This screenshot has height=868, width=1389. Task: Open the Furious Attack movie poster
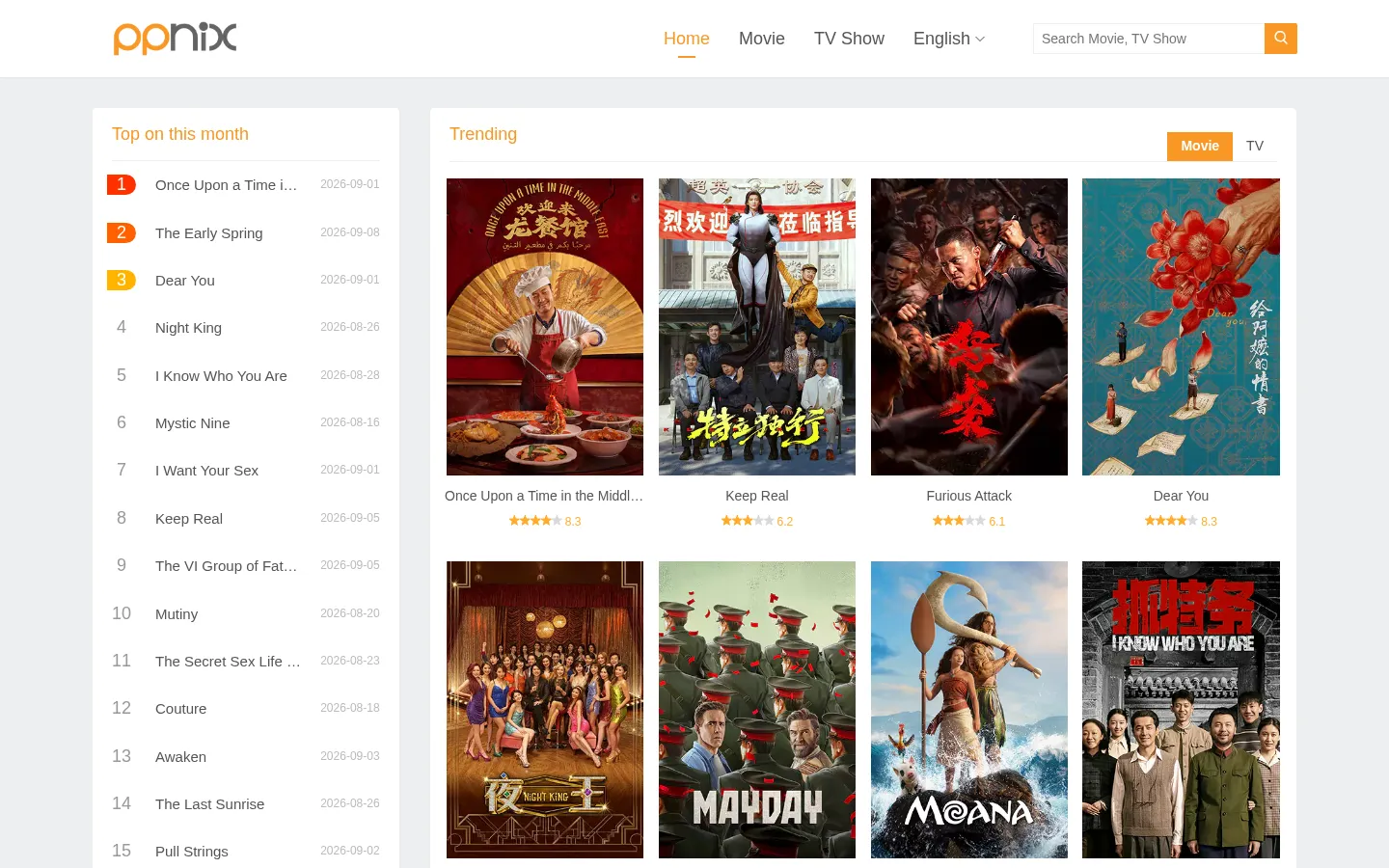coord(969,327)
